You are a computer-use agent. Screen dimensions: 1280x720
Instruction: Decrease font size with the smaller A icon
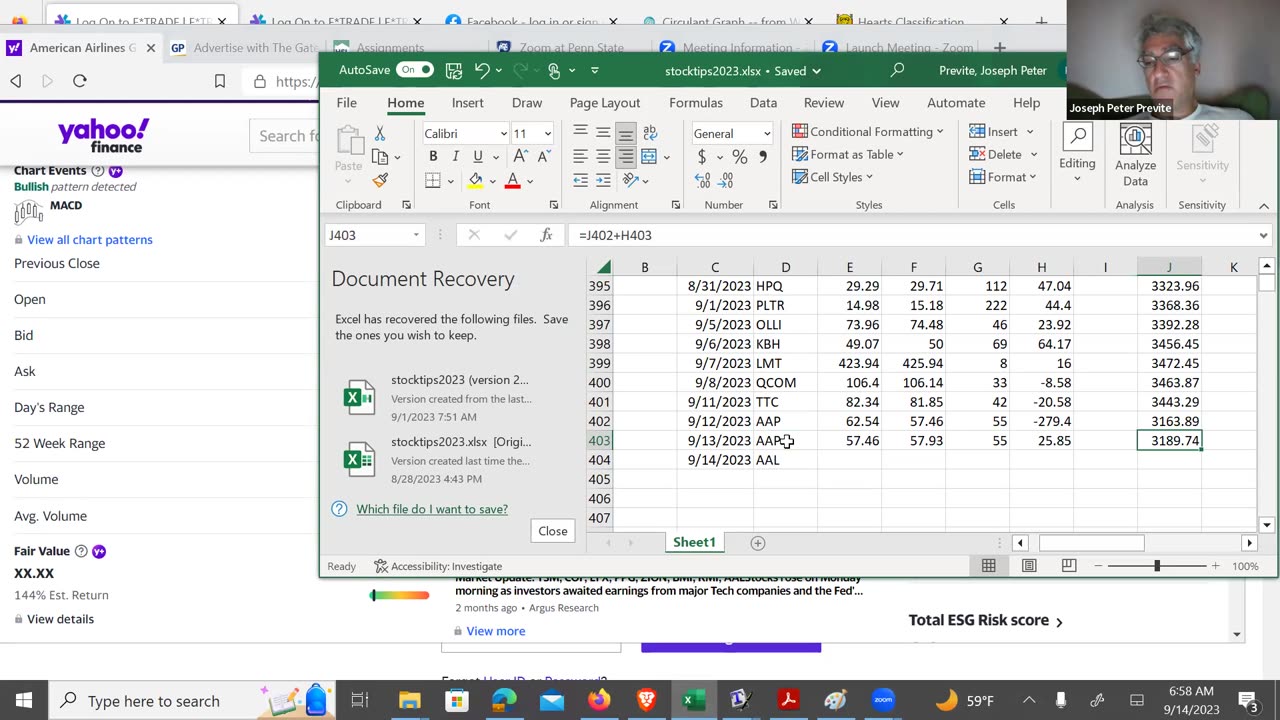543,156
